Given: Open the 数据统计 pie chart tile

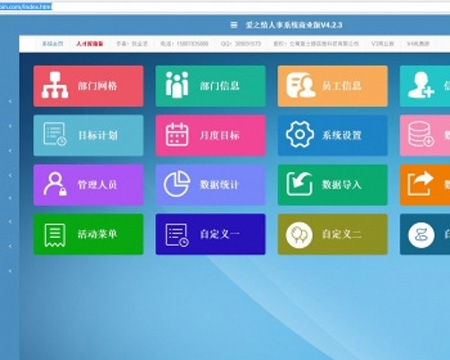Looking at the screenshot, I should point(210,185).
